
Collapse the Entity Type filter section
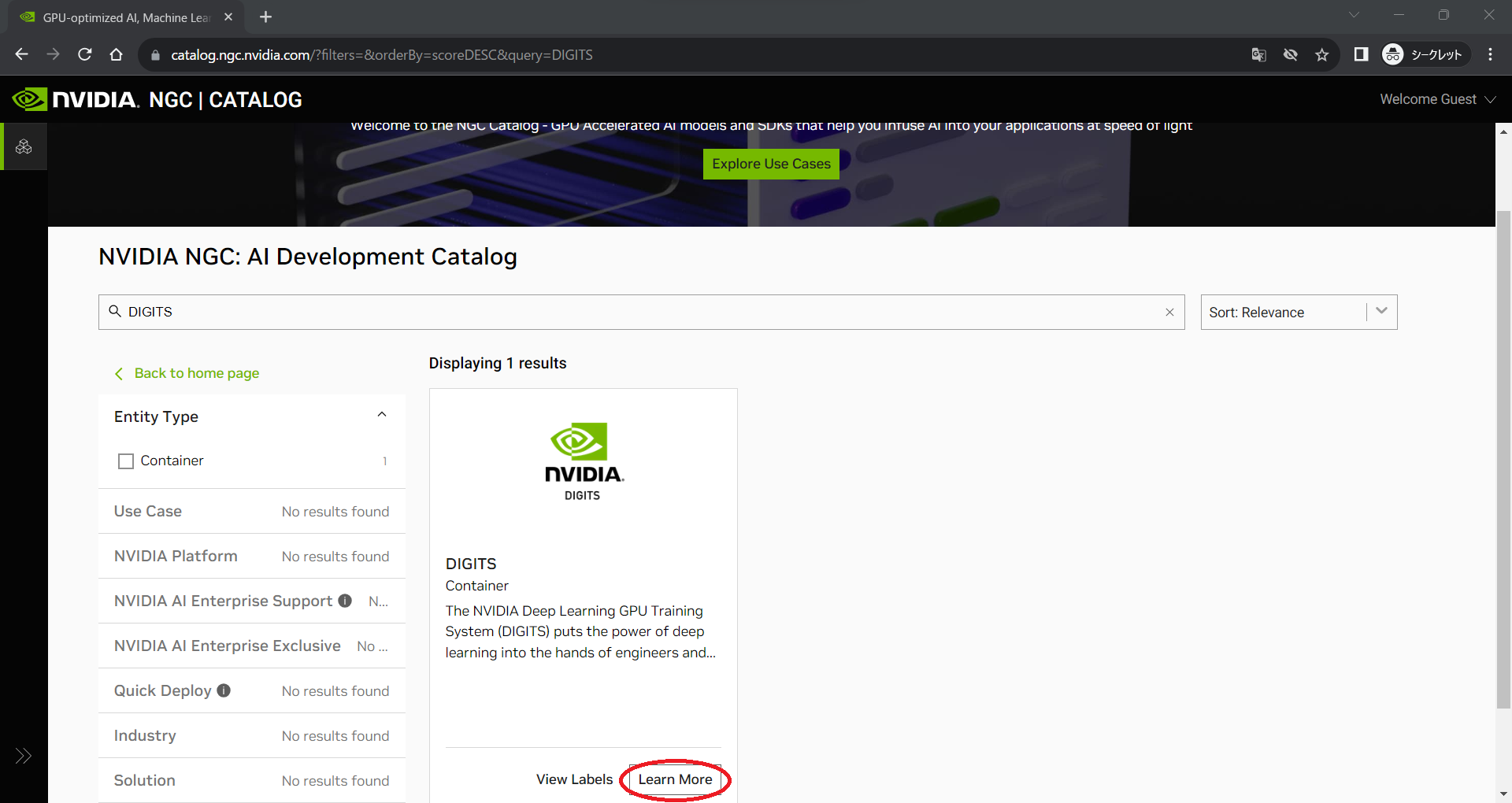click(382, 415)
